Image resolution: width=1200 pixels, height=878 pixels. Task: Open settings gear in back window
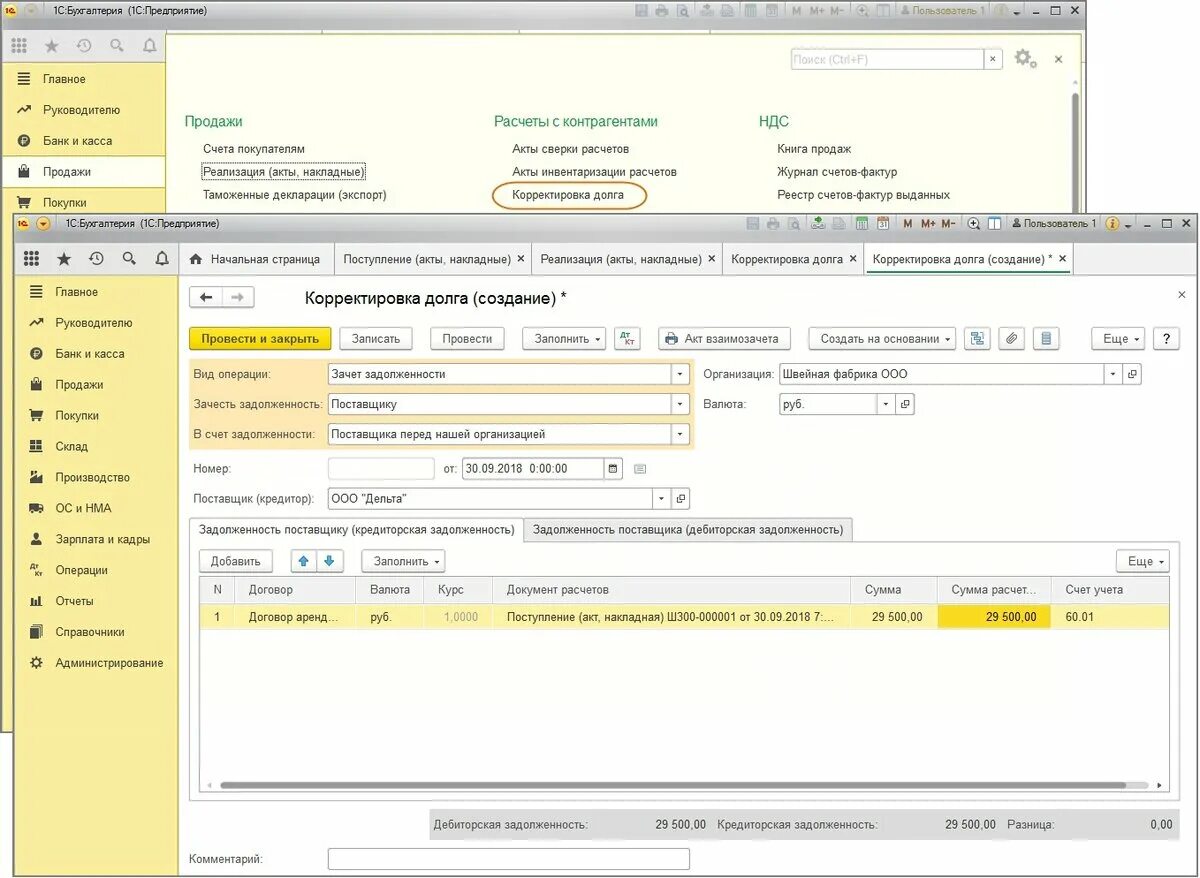[1025, 59]
